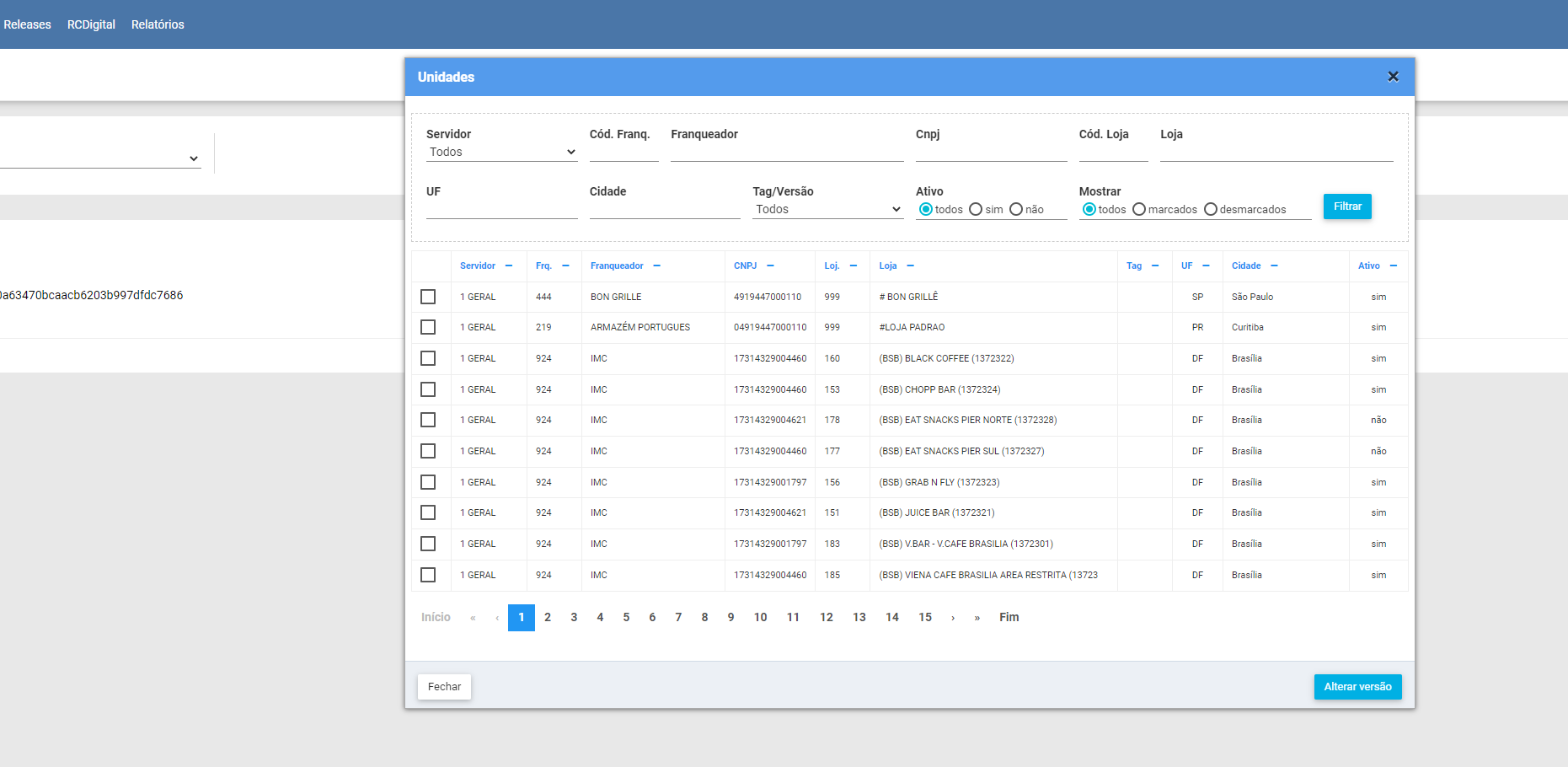Go to page 8
Screen dimensions: 1568x767
tap(704, 618)
